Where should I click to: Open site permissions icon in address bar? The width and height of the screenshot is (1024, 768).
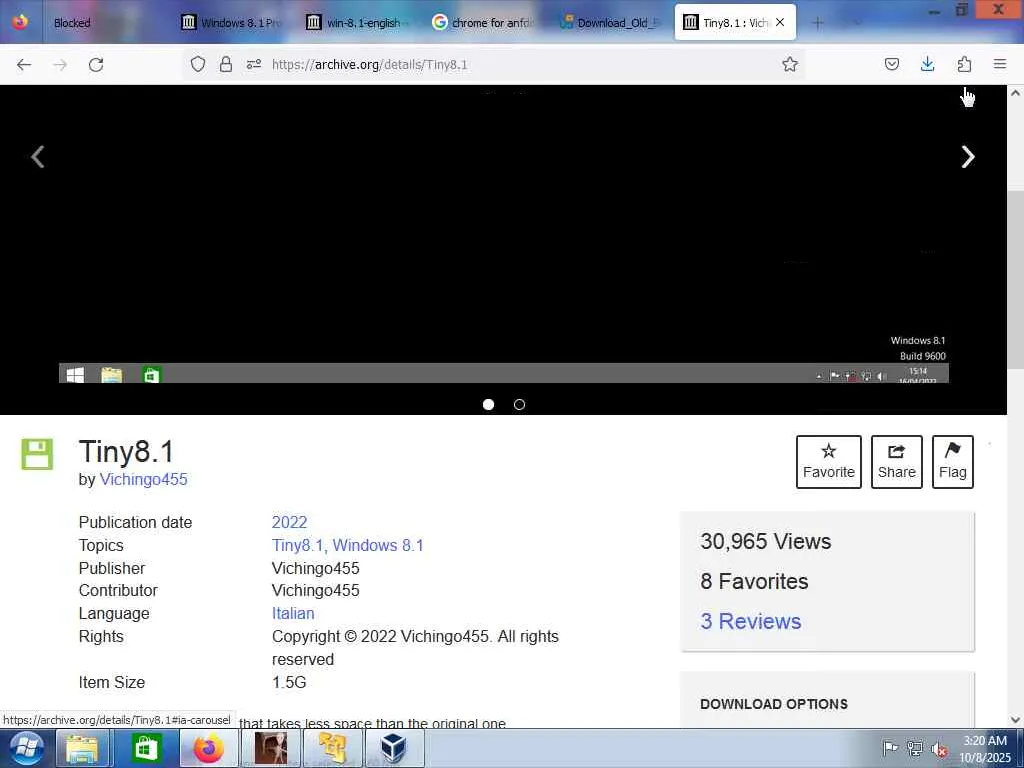(254, 64)
